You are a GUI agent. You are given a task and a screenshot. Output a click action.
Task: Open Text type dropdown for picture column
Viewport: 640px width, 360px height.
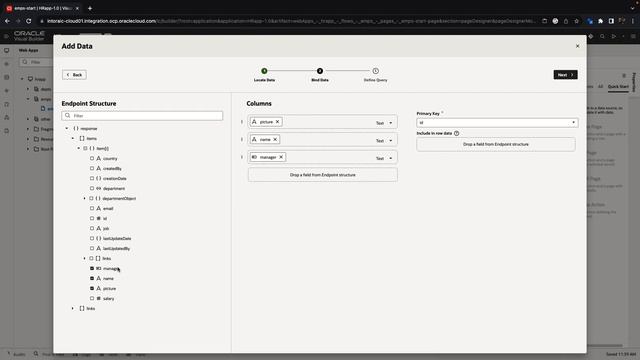click(x=384, y=123)
